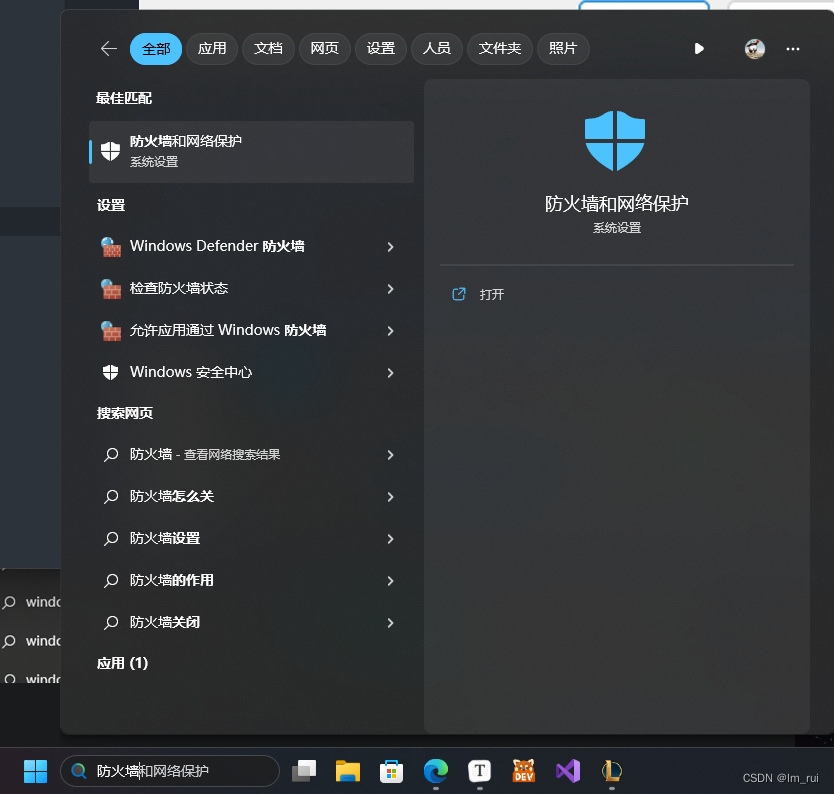
Task: Open File Explorer from the taskbar
Action: point(348,771)
